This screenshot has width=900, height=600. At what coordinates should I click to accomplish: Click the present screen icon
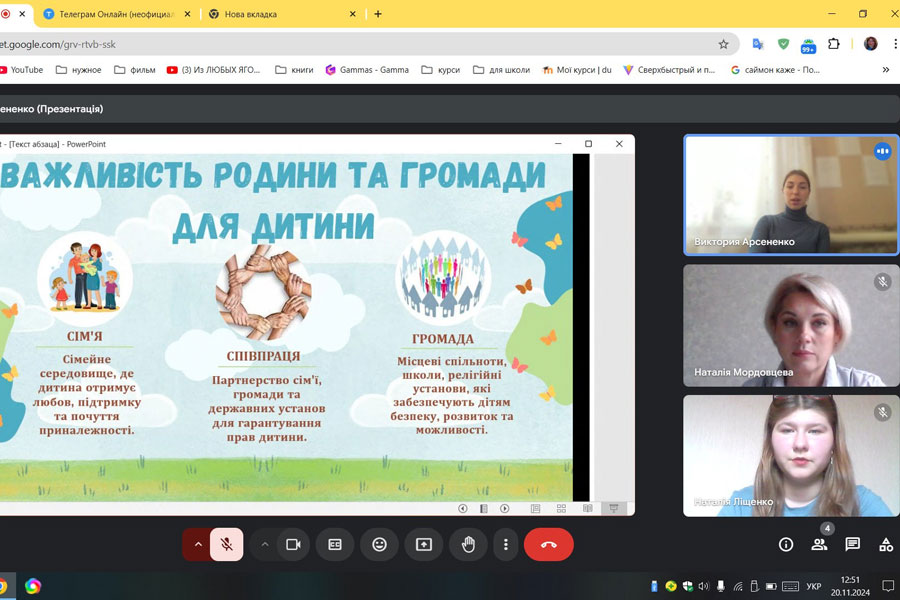[x=424, y=544]
